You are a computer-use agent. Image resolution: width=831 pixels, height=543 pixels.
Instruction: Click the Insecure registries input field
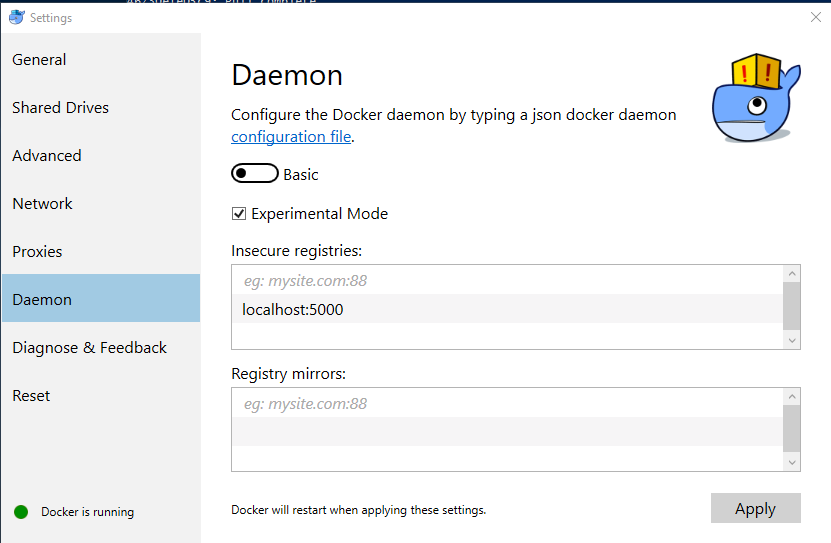(507, 281)
